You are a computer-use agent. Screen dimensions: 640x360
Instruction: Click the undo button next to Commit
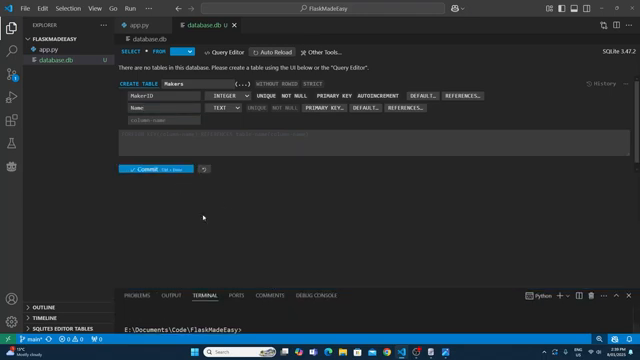pos(204,169)
